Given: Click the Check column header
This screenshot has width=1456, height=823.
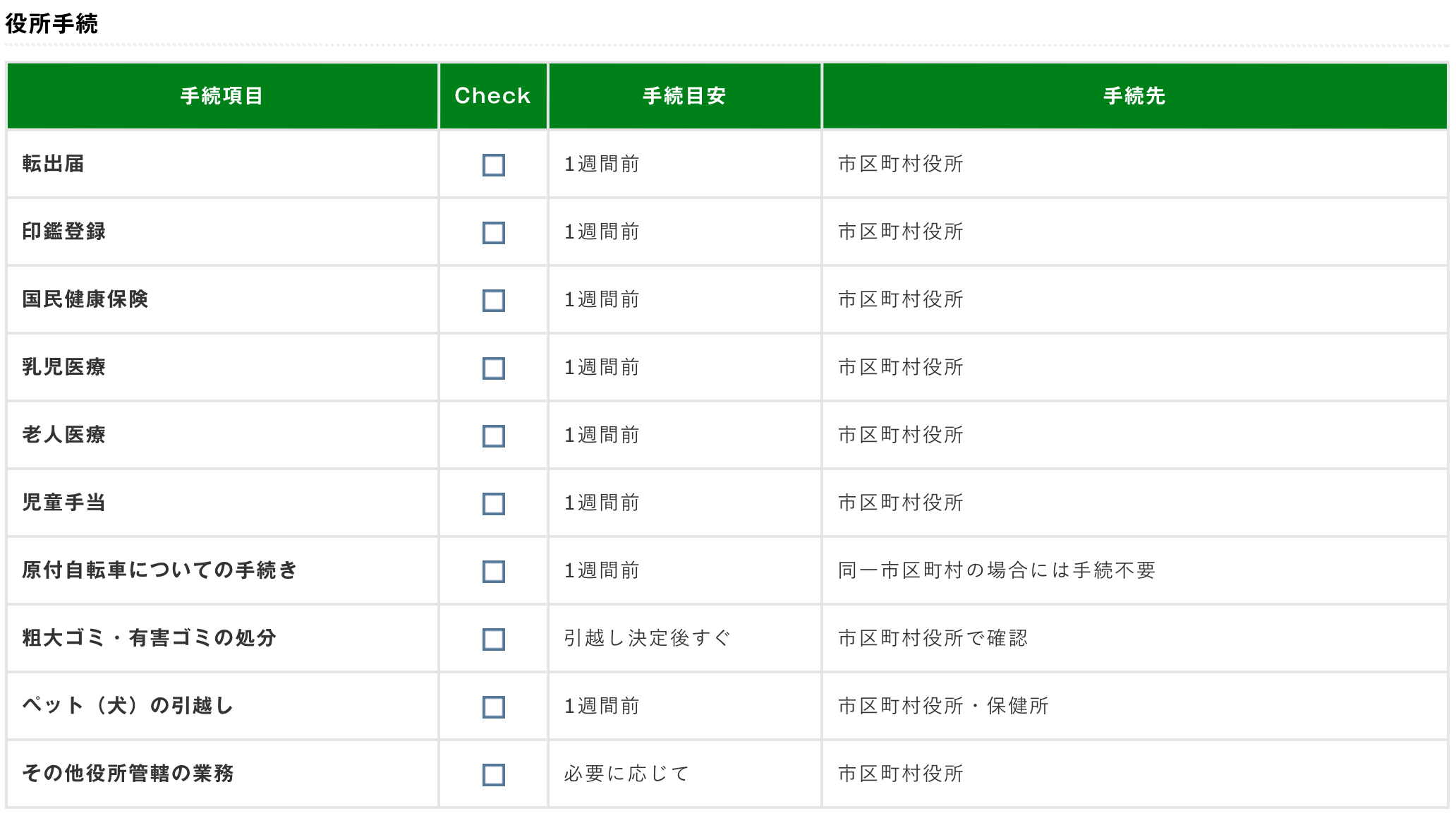Looking at the screenshot, I should pyautogui.click(x=492, y=96).
